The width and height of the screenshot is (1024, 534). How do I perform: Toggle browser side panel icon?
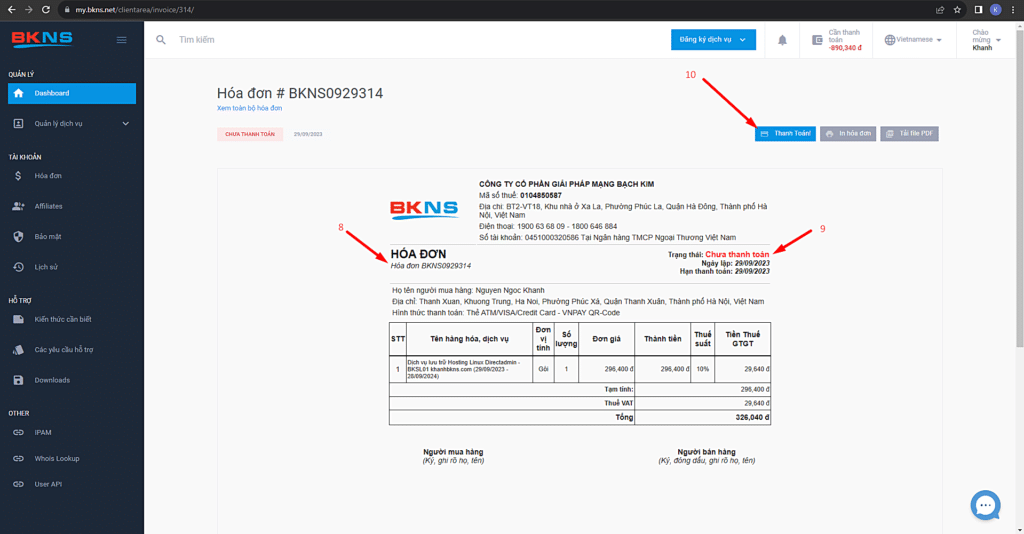(x=978, y=10)
